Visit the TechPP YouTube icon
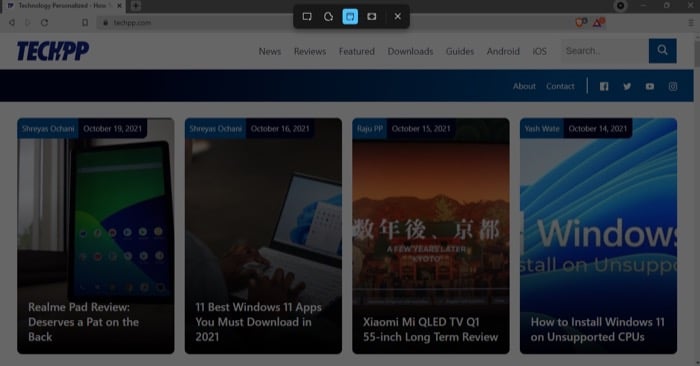 650,86
